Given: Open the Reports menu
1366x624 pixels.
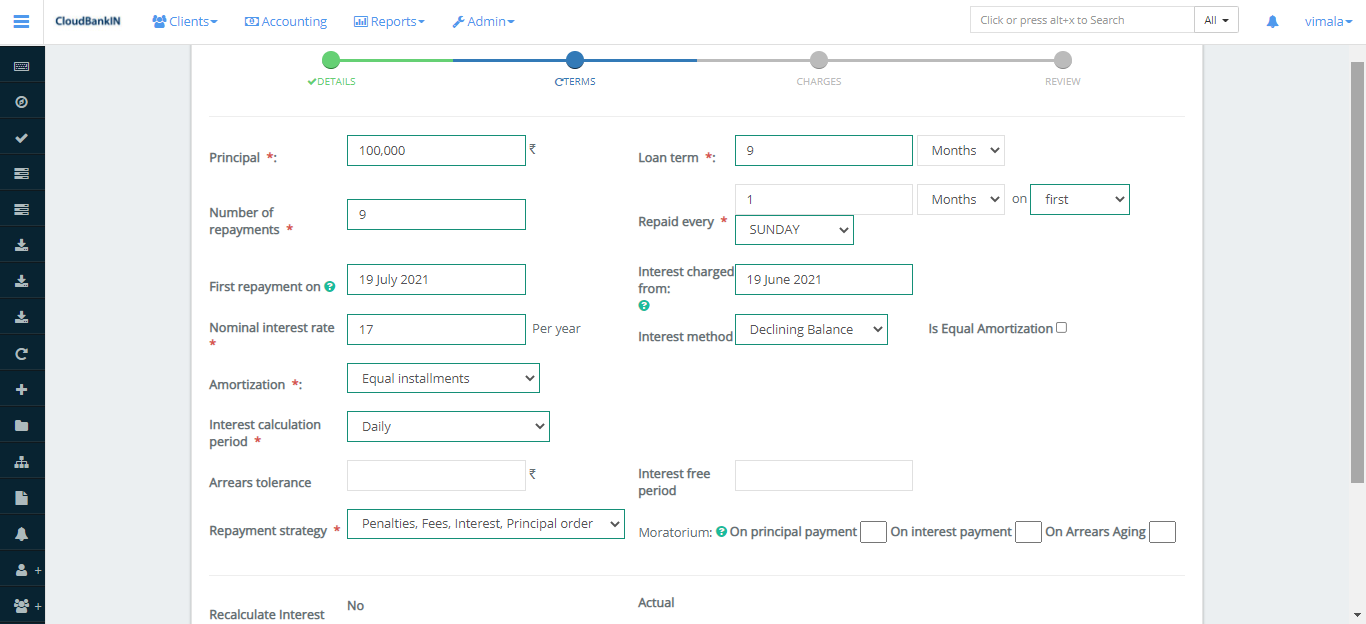Looking at the screenshot, I should tap(389, 20).
